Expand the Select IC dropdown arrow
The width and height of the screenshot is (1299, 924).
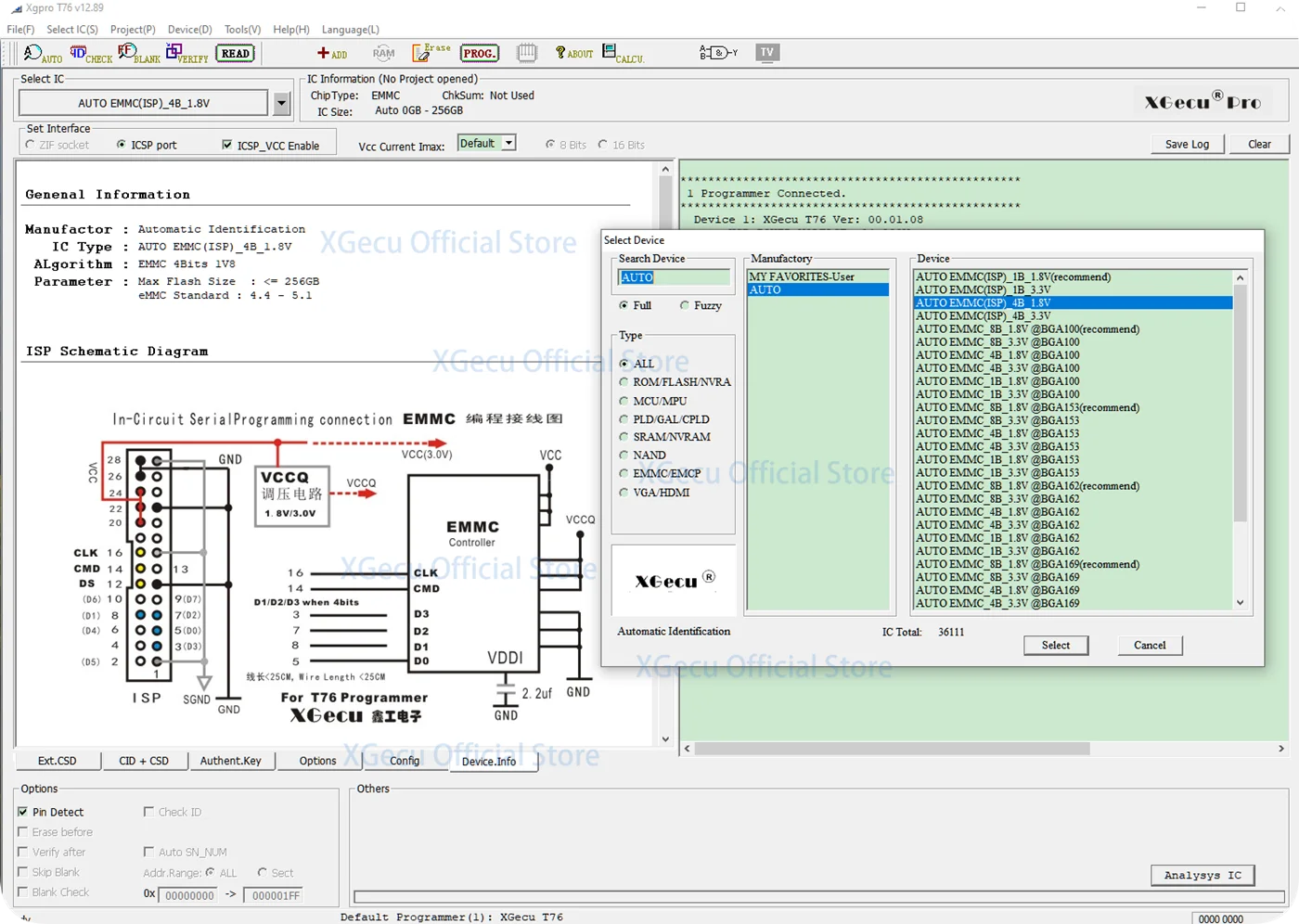pyautogui.click(x=282, y=103)
